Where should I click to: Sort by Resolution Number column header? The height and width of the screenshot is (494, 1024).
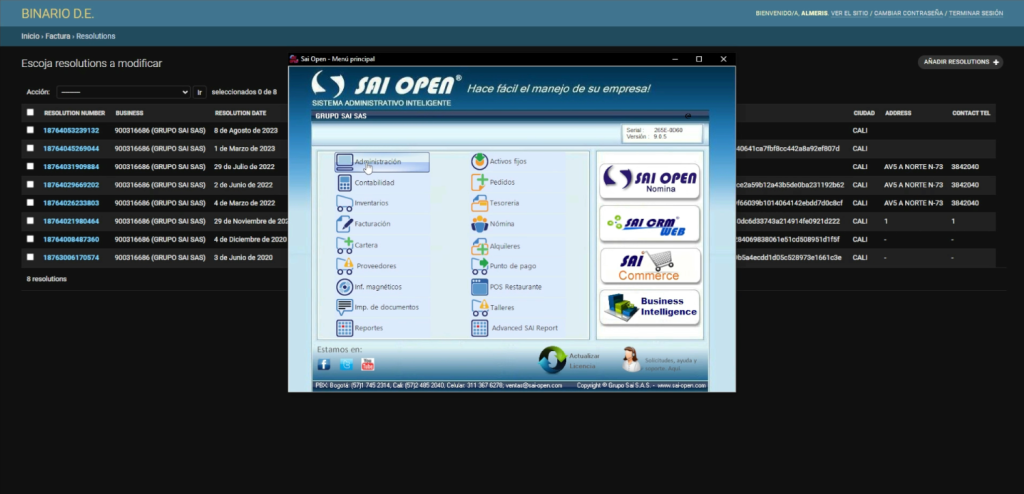(x=74, y=113)
